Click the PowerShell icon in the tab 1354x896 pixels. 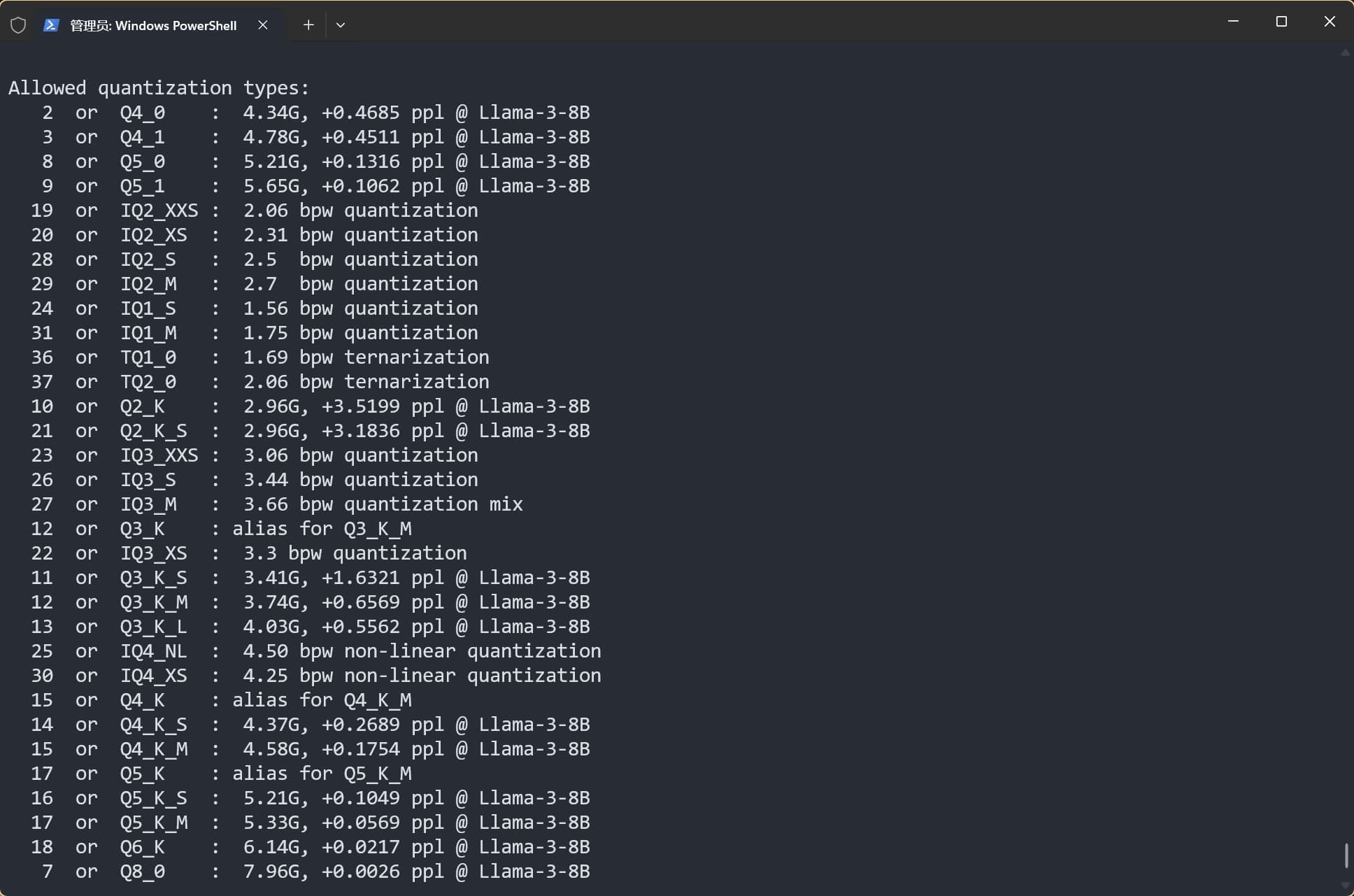(51, 25)
